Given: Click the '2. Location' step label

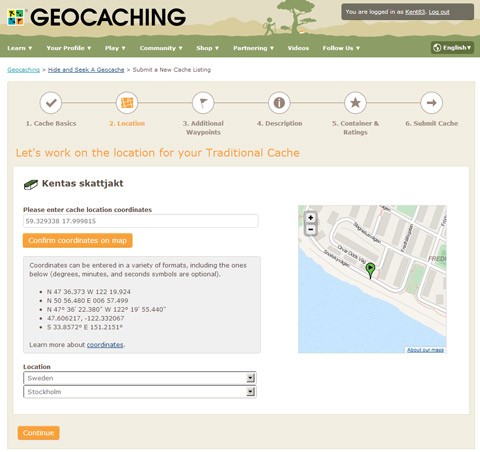Looking at the screenshot, I should coord(127,123).
